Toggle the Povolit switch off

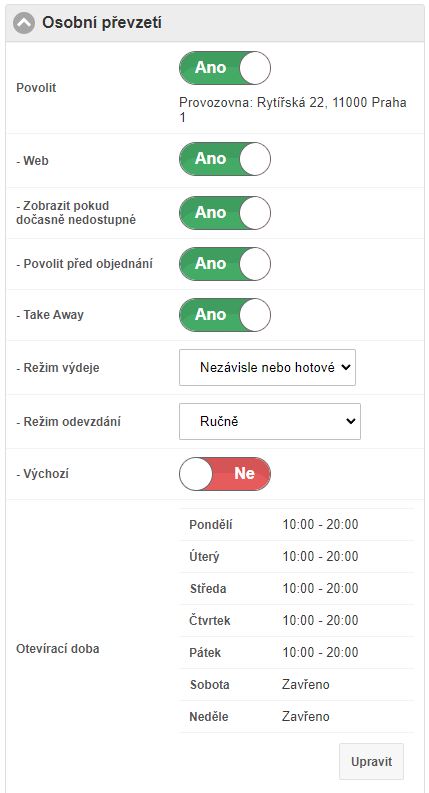(x=225, y=68)
